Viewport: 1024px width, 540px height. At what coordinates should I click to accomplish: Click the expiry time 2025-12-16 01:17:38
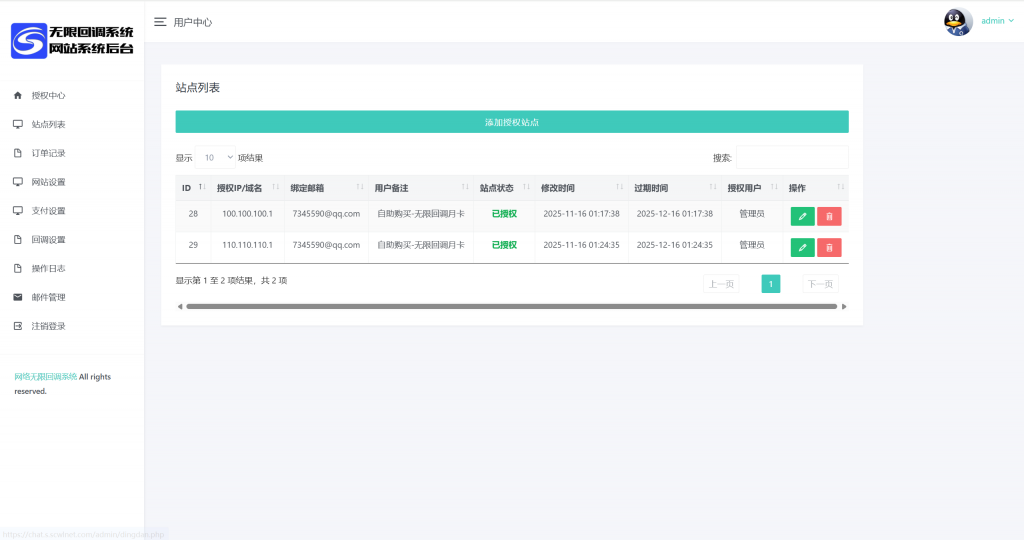click(x=675, y=214)
